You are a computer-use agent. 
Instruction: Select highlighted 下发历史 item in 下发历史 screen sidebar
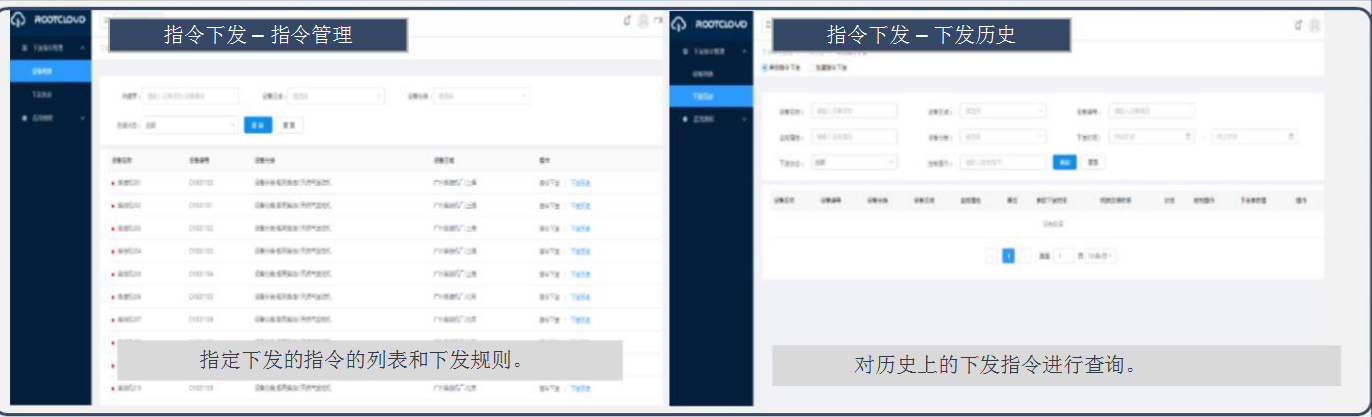coord(711,96)
